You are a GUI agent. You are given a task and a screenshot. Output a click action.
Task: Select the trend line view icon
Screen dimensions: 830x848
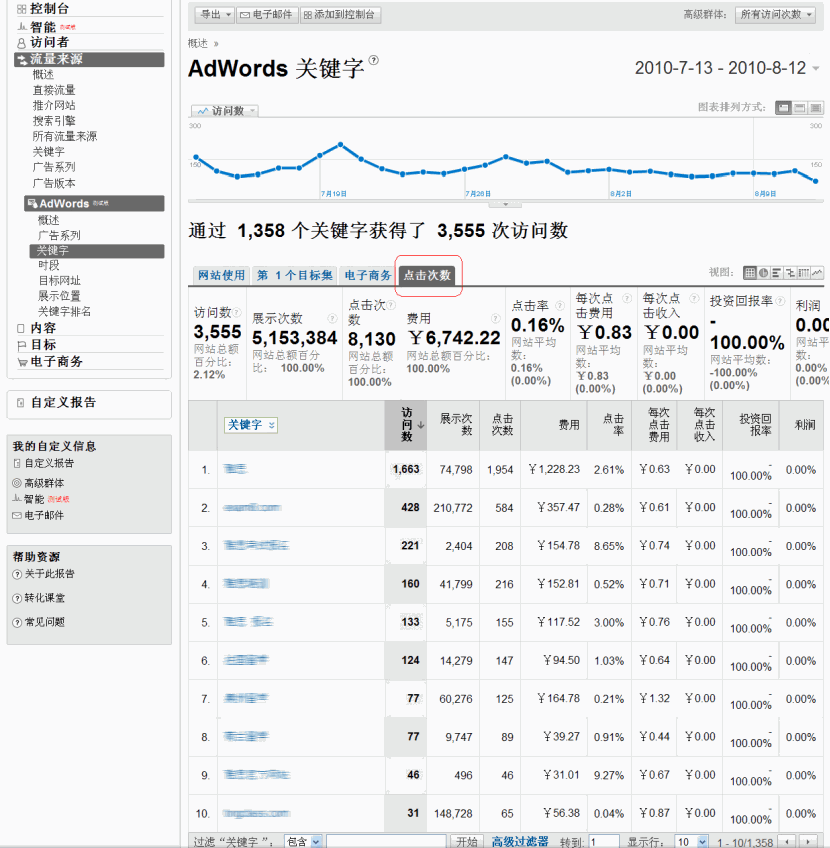click(818, 273)
